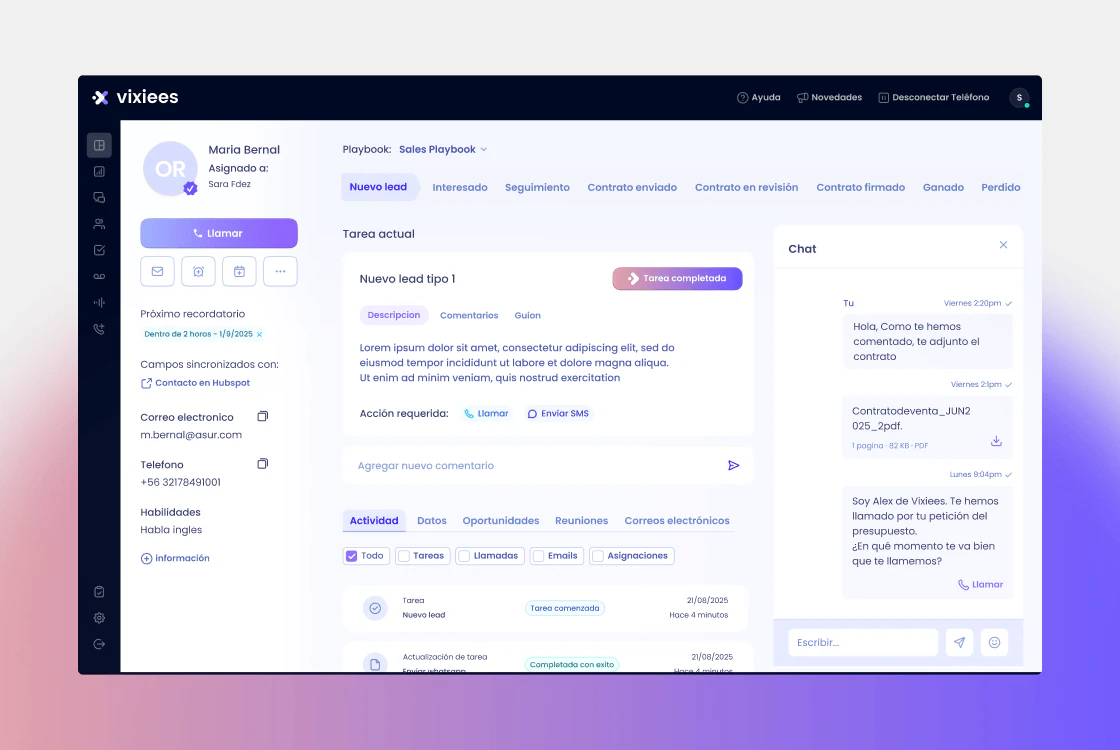Click the envelope email icon under Llamar

click(x=157, y=271)
